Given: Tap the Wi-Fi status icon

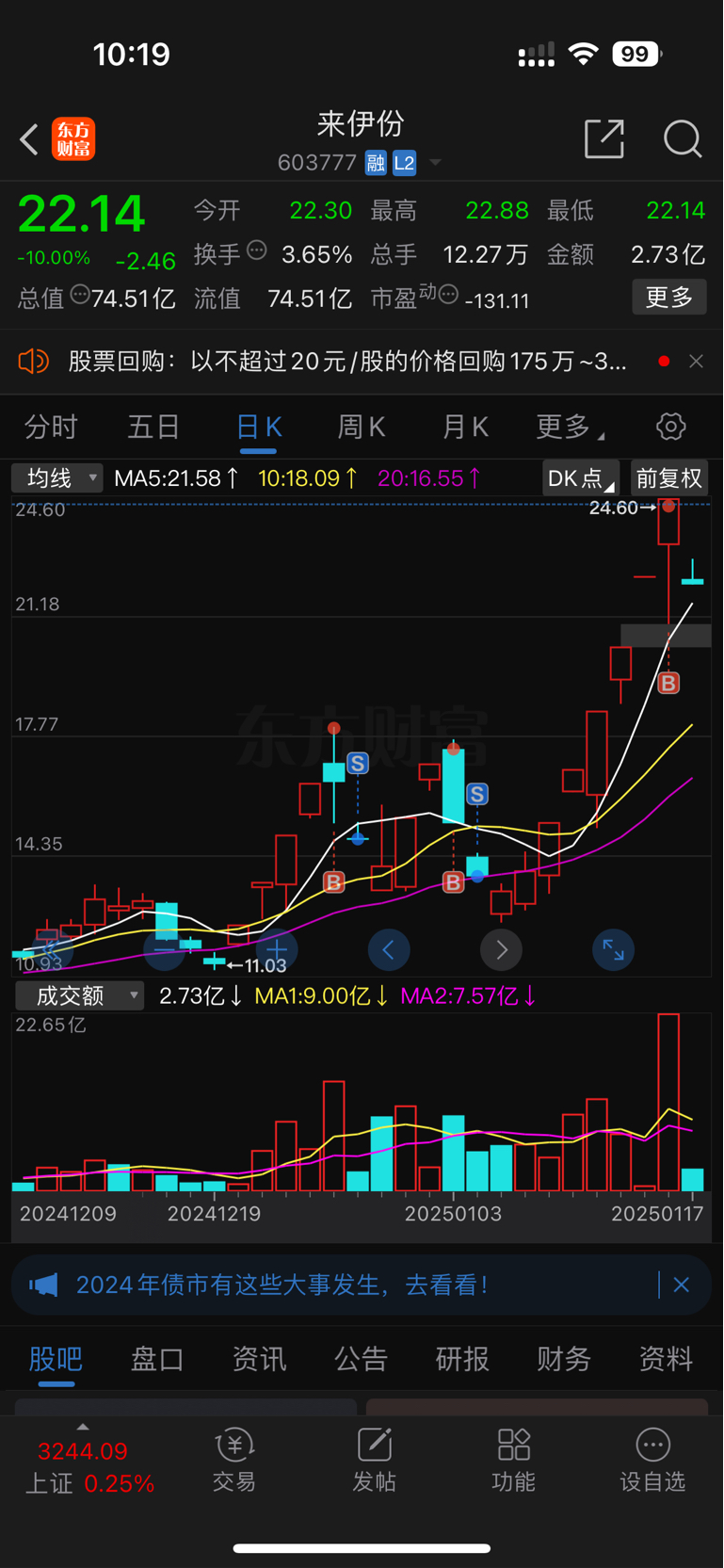Looking at the screenshot, I should [584, 54].
